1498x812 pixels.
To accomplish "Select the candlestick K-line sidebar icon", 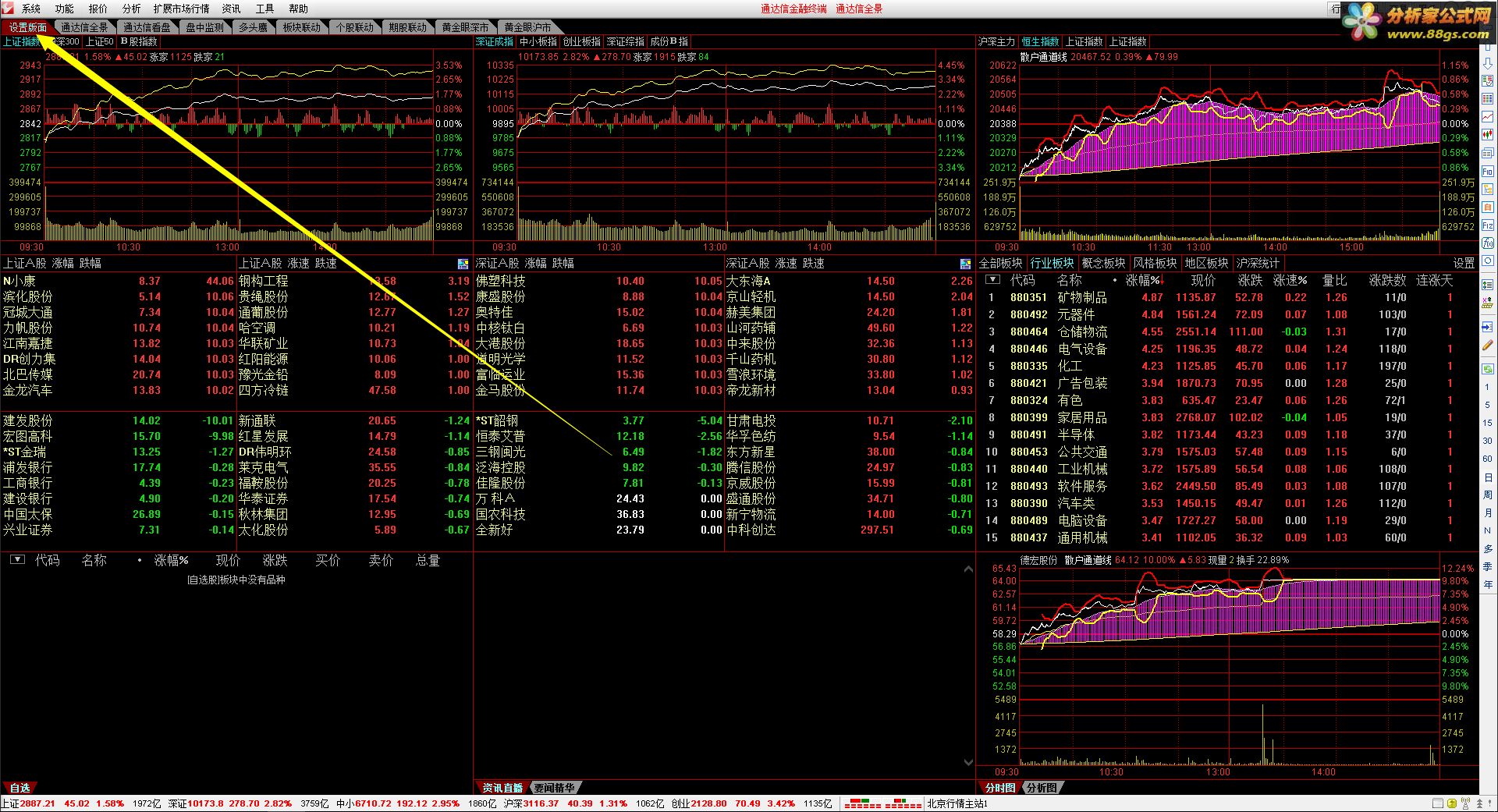I will coord(1488,137).
